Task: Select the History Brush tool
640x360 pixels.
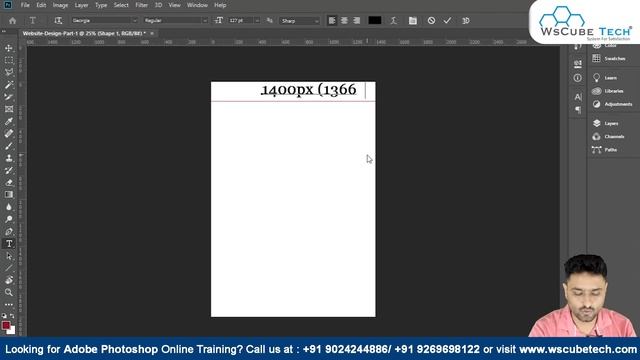Action: click(9, 170)
